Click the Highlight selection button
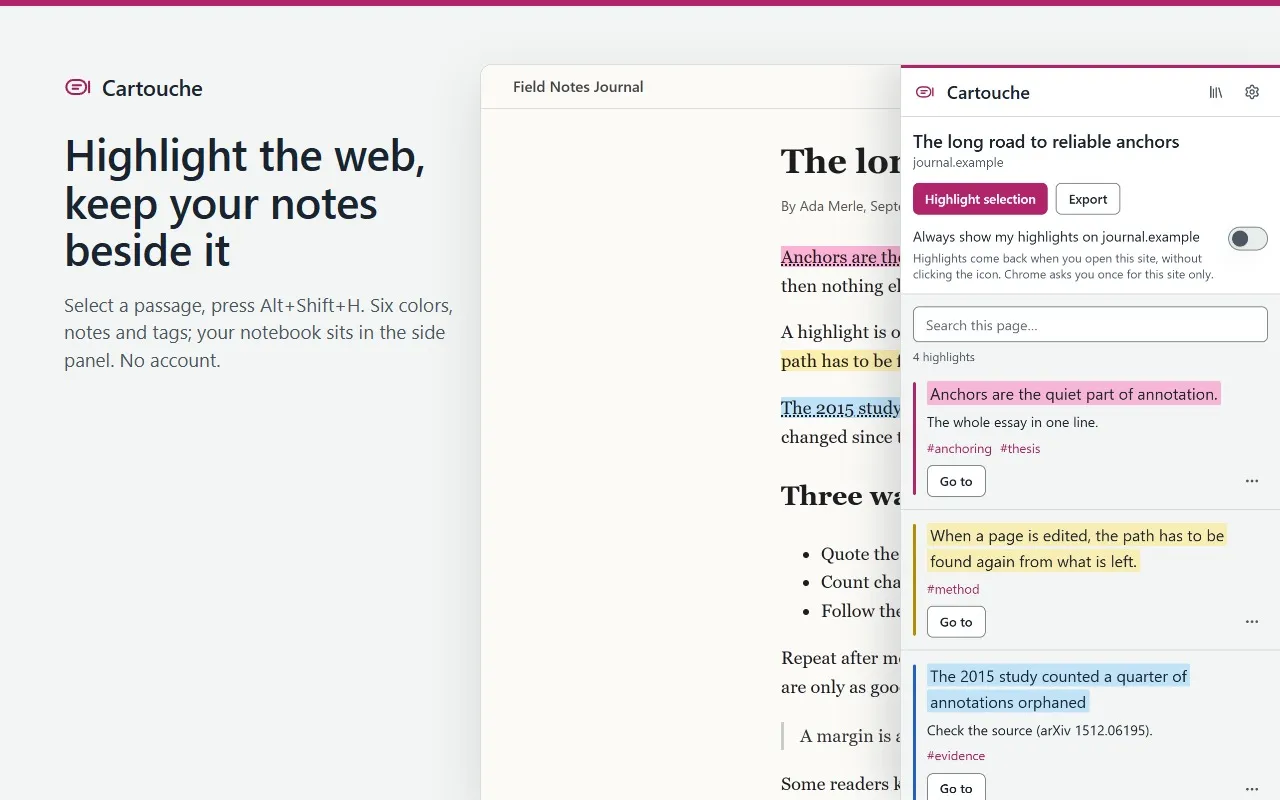The image size is (1280, 800). 980,199
